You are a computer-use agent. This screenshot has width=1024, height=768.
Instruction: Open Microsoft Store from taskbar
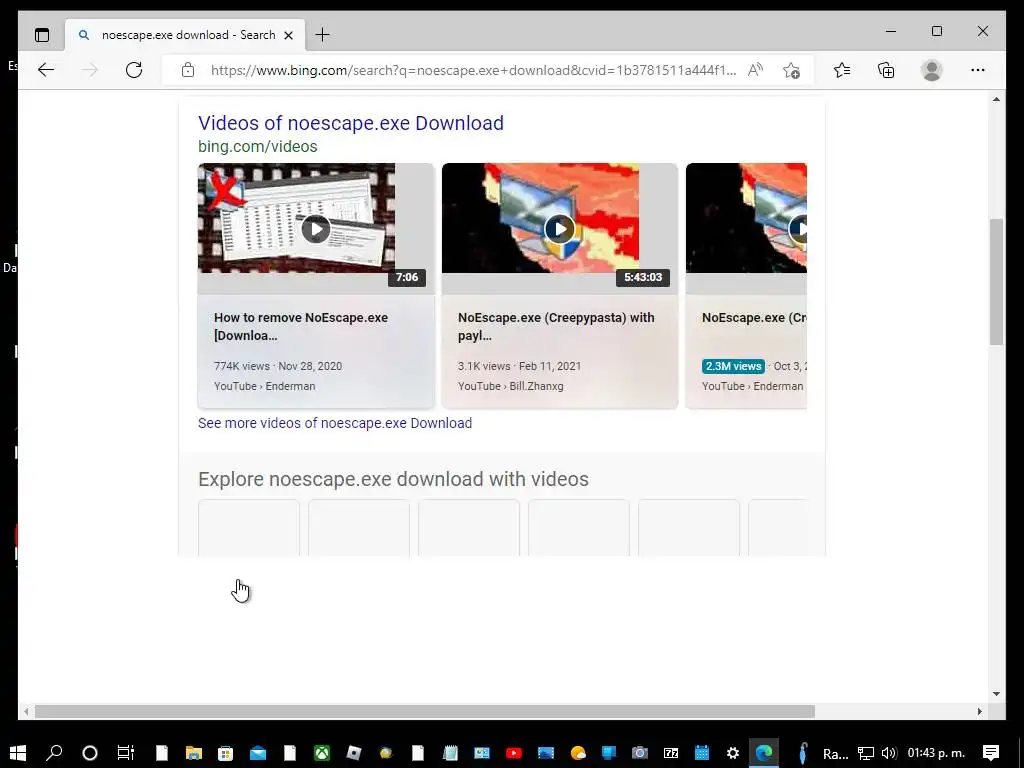click(225, 753)
